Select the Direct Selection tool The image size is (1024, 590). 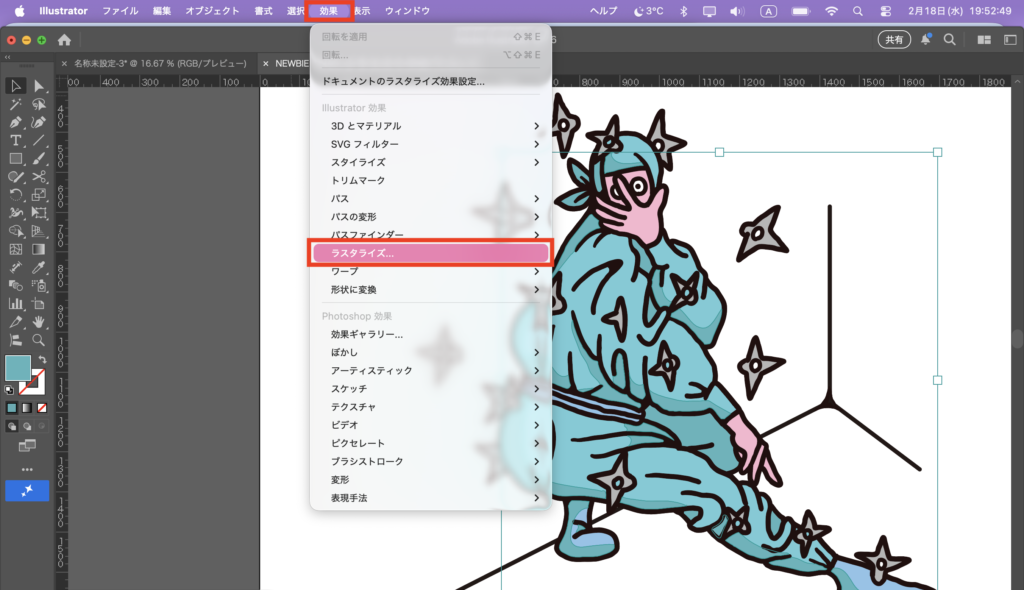(x=39, y=86)
